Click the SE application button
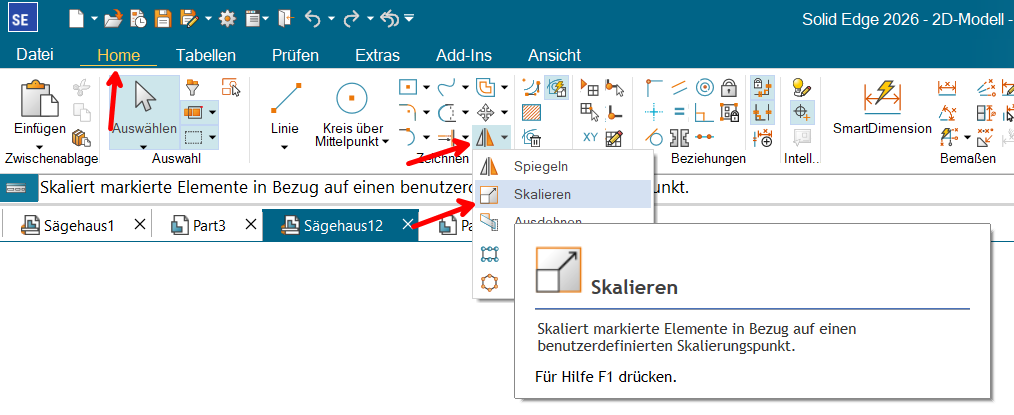This screenshot has height=415, width=1014. (x=23, y=19)
